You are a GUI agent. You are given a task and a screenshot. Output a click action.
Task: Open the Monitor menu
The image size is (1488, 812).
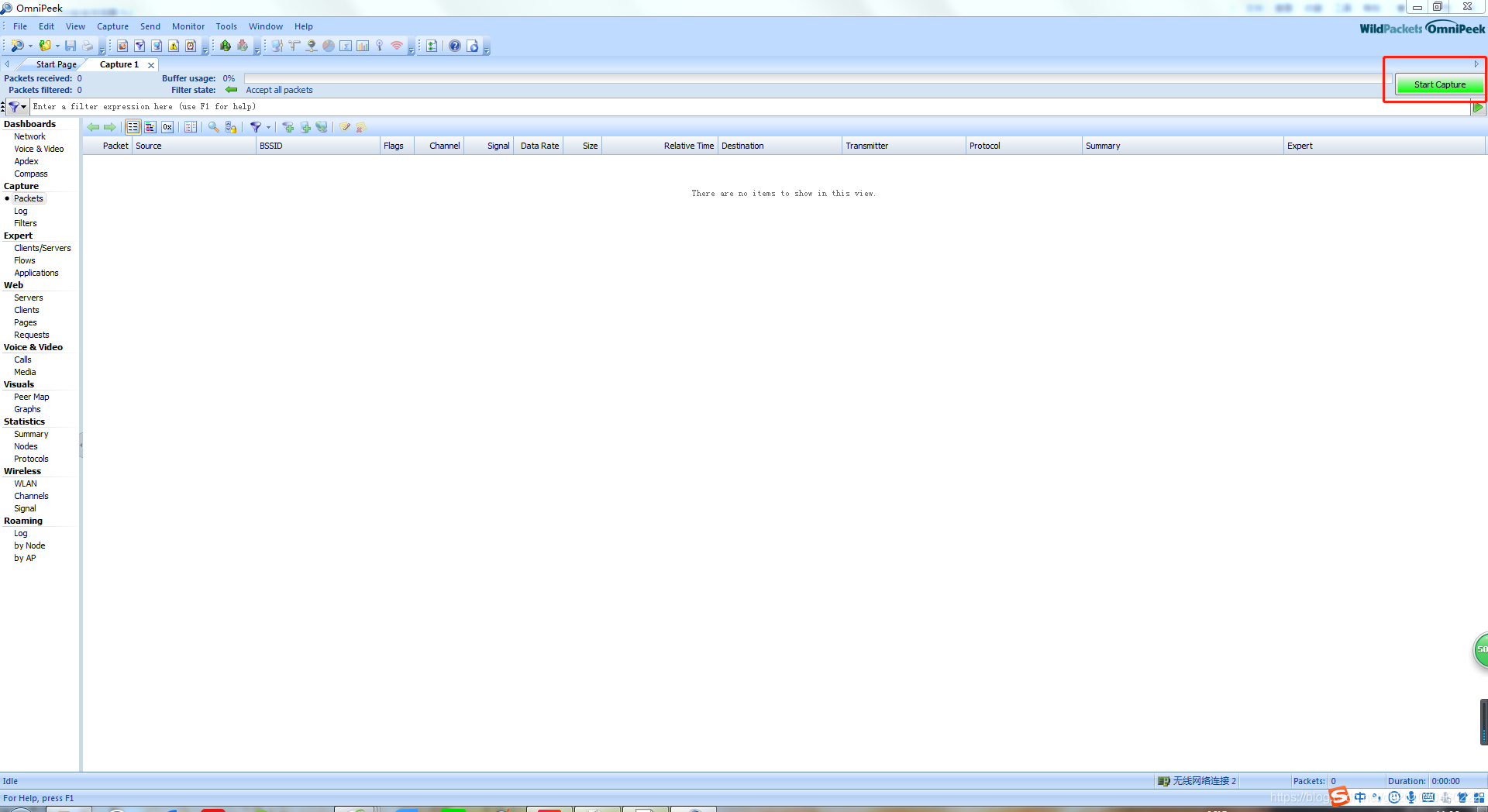click(188, 26)
